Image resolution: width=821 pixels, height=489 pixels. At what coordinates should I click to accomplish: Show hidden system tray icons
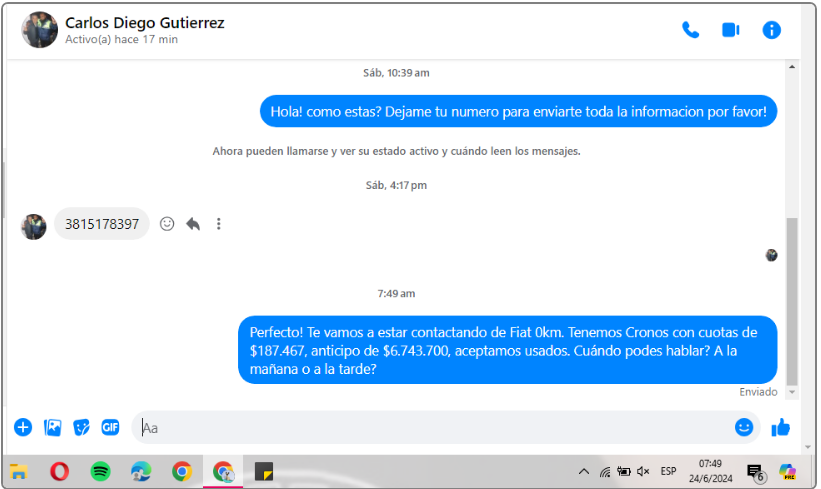pos(584,471)
